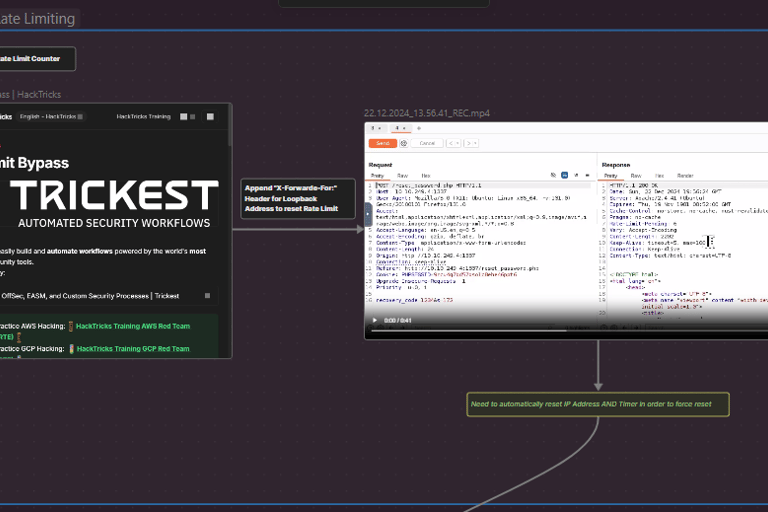Click the Limit Bypass page heading
The height and width of the screenshot is (512, 768).
(x=34, y=163)
